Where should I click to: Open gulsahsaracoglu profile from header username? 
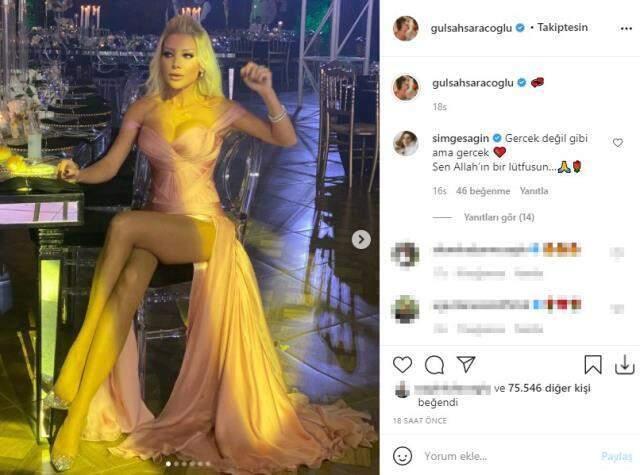pos(471,28)
